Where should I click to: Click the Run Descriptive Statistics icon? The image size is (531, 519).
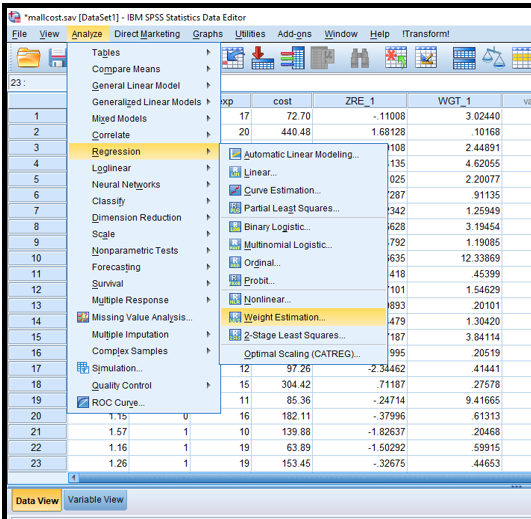pos(322,58)
